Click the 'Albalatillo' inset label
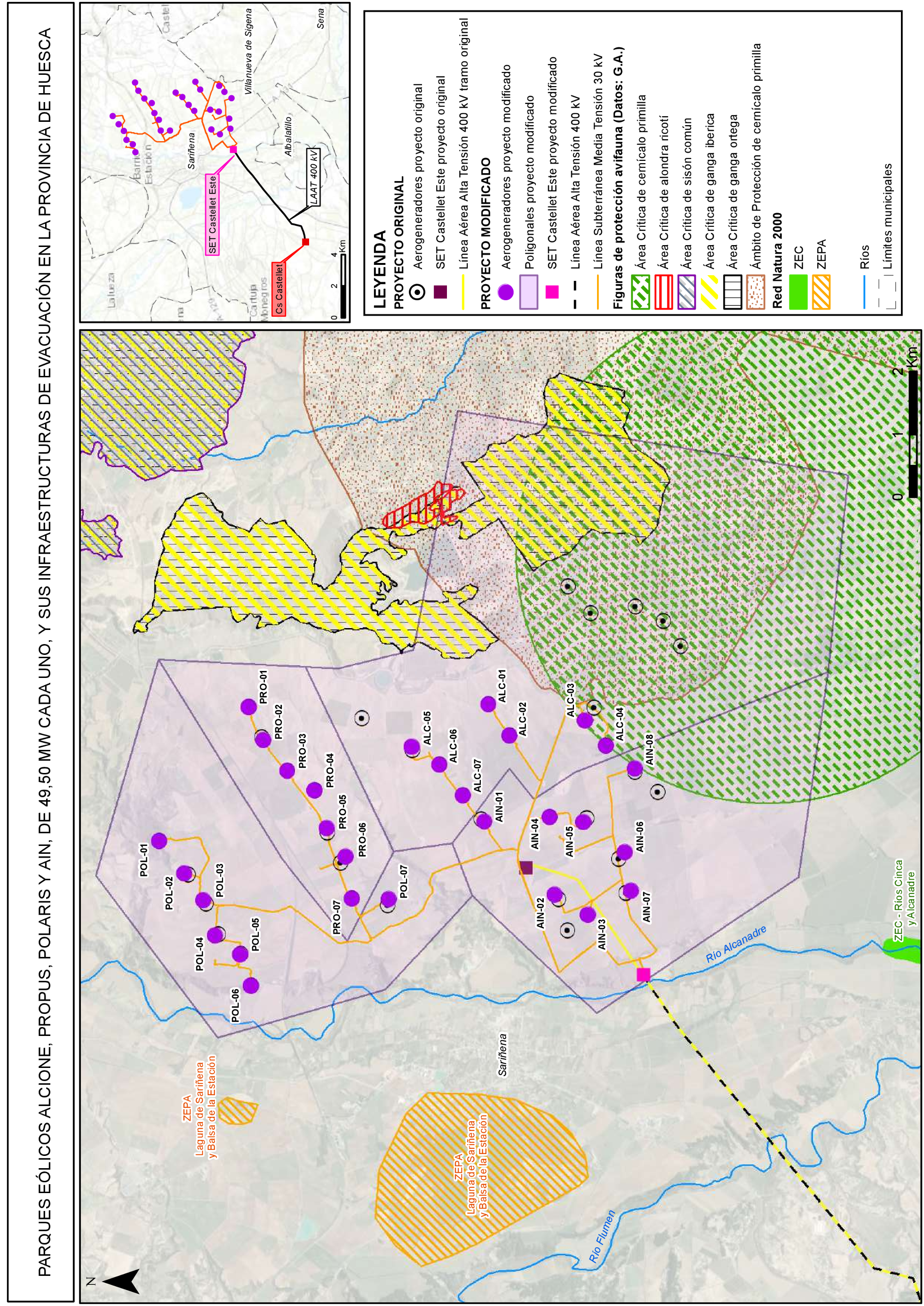Image resolution: width=924 pixels, height=1306 pixels. (288, 136)
